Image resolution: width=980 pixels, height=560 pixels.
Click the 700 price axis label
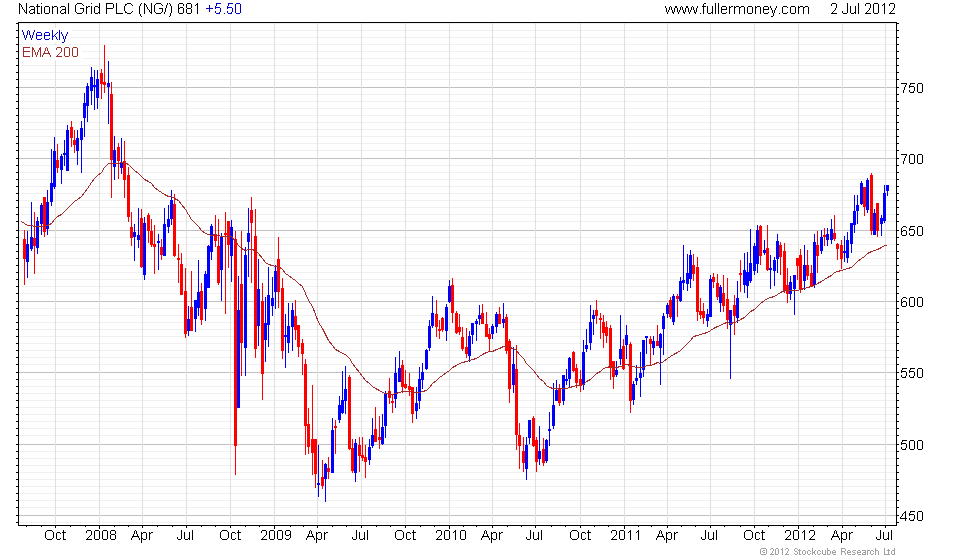point(912,159)
